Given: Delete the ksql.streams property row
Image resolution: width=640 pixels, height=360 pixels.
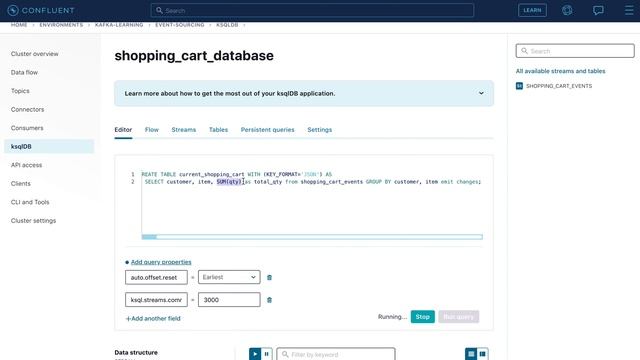Looking at the screenshot, I should [x=269, y=300].
